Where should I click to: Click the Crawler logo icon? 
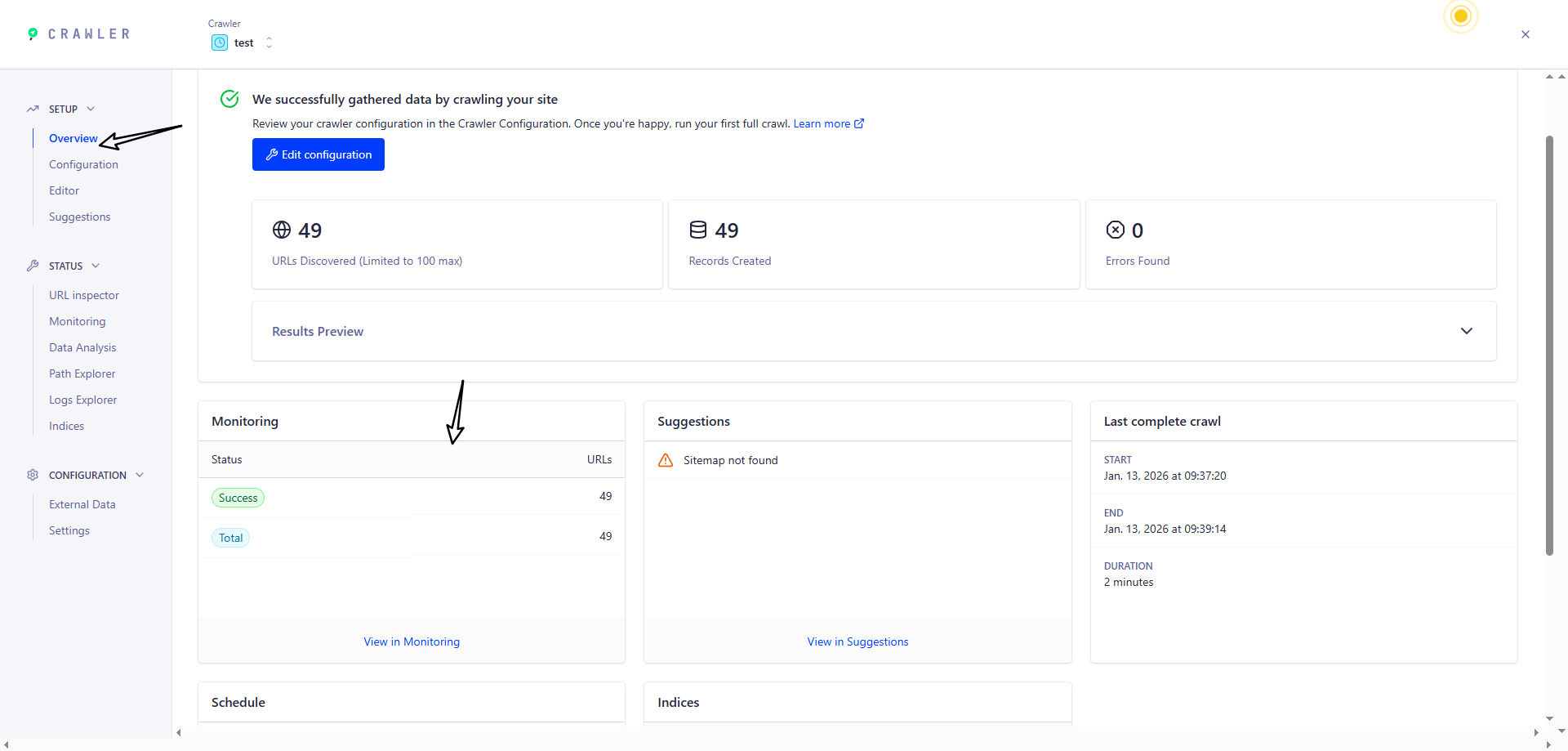pos(33,34)
